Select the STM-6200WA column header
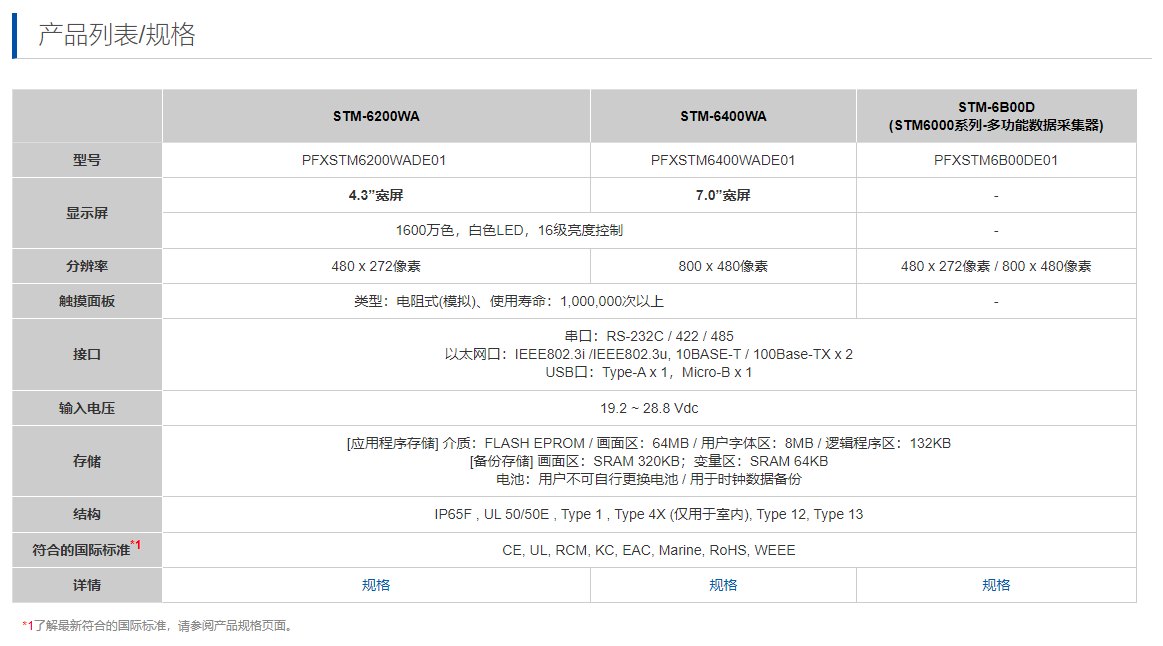1163x646 pixels. [376, 116]
